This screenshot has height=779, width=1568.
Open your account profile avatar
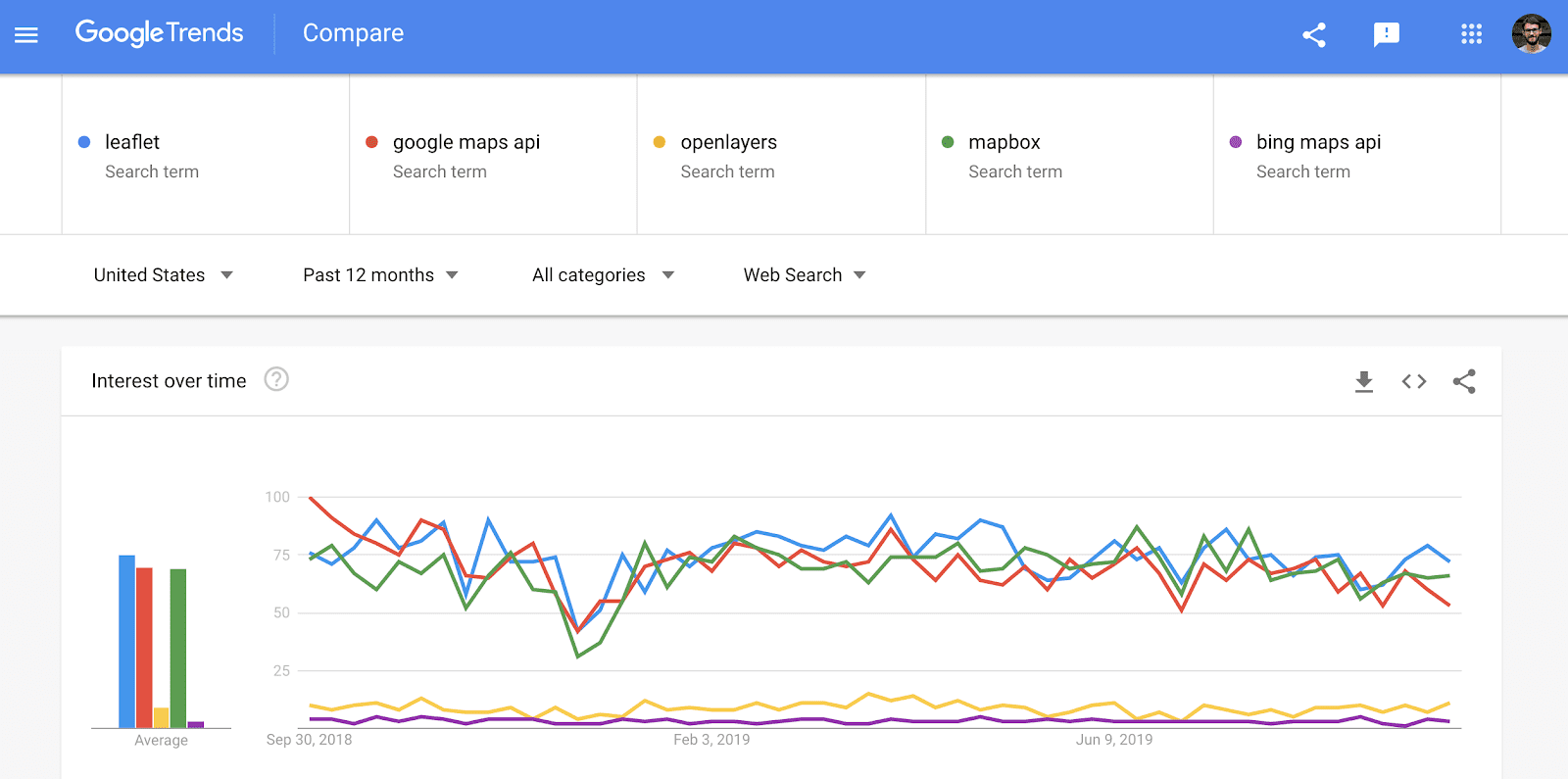coord(1535,33)
